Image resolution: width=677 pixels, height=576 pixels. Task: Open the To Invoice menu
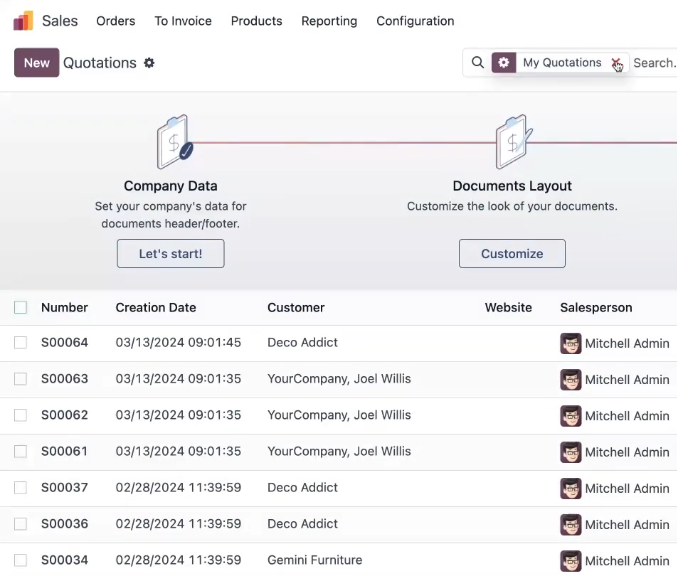183,21
